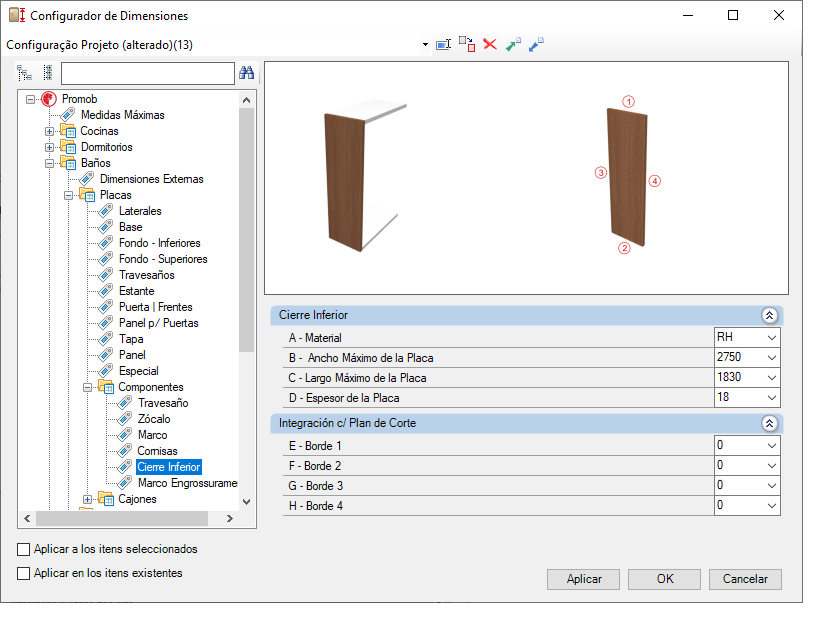Image resolution: width=831 pixels, height=617 pixels.
Task: Expand the Cocinas tree node
Action: 49,131
